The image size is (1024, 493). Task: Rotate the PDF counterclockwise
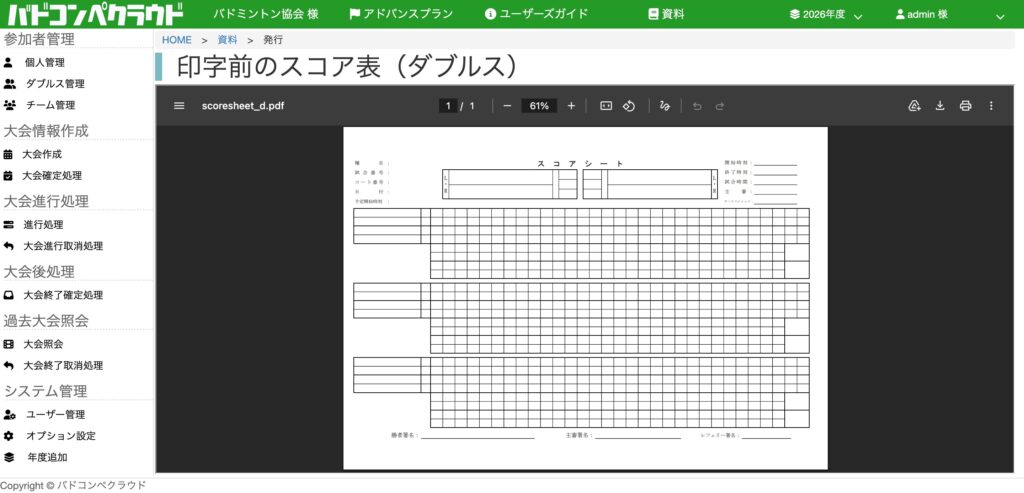tap(629, 106)
